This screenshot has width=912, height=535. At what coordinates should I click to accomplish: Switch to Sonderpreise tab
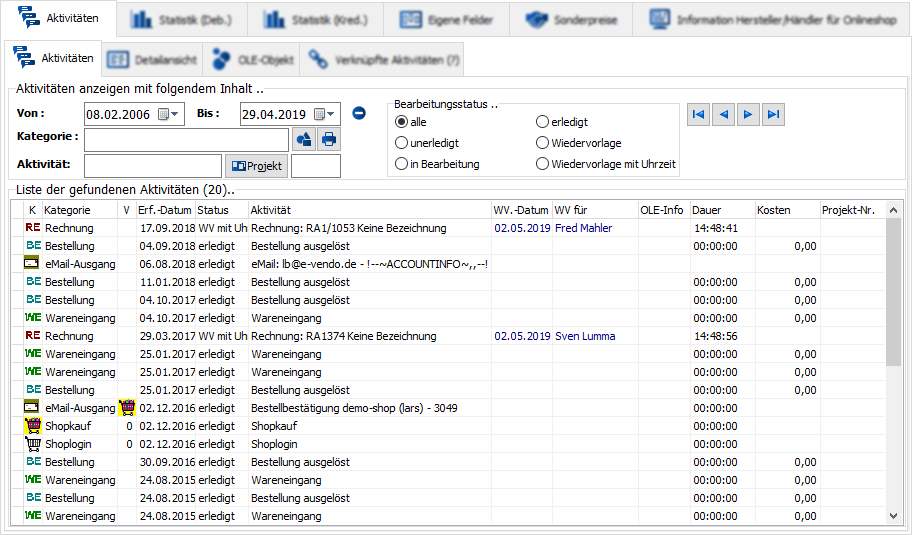tap(571, 20)
